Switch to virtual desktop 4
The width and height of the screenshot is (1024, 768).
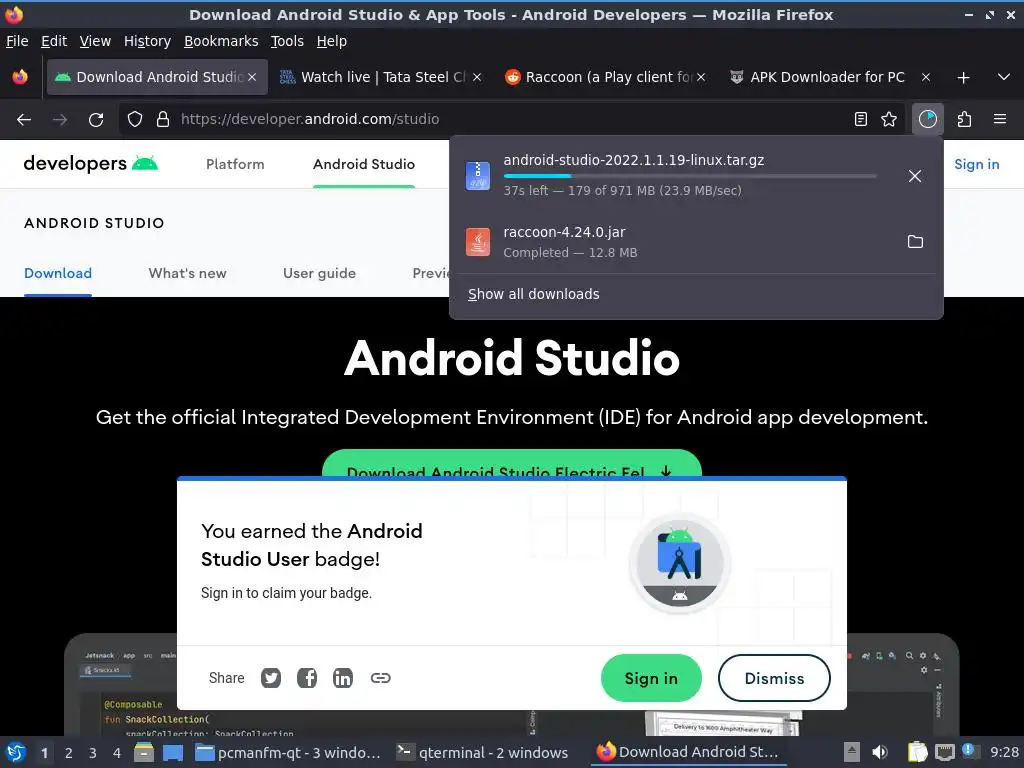point(117,753)
